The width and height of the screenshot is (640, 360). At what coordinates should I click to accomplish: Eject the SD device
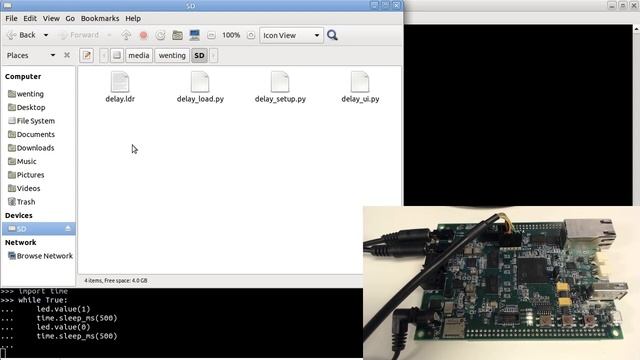[68, 229]
